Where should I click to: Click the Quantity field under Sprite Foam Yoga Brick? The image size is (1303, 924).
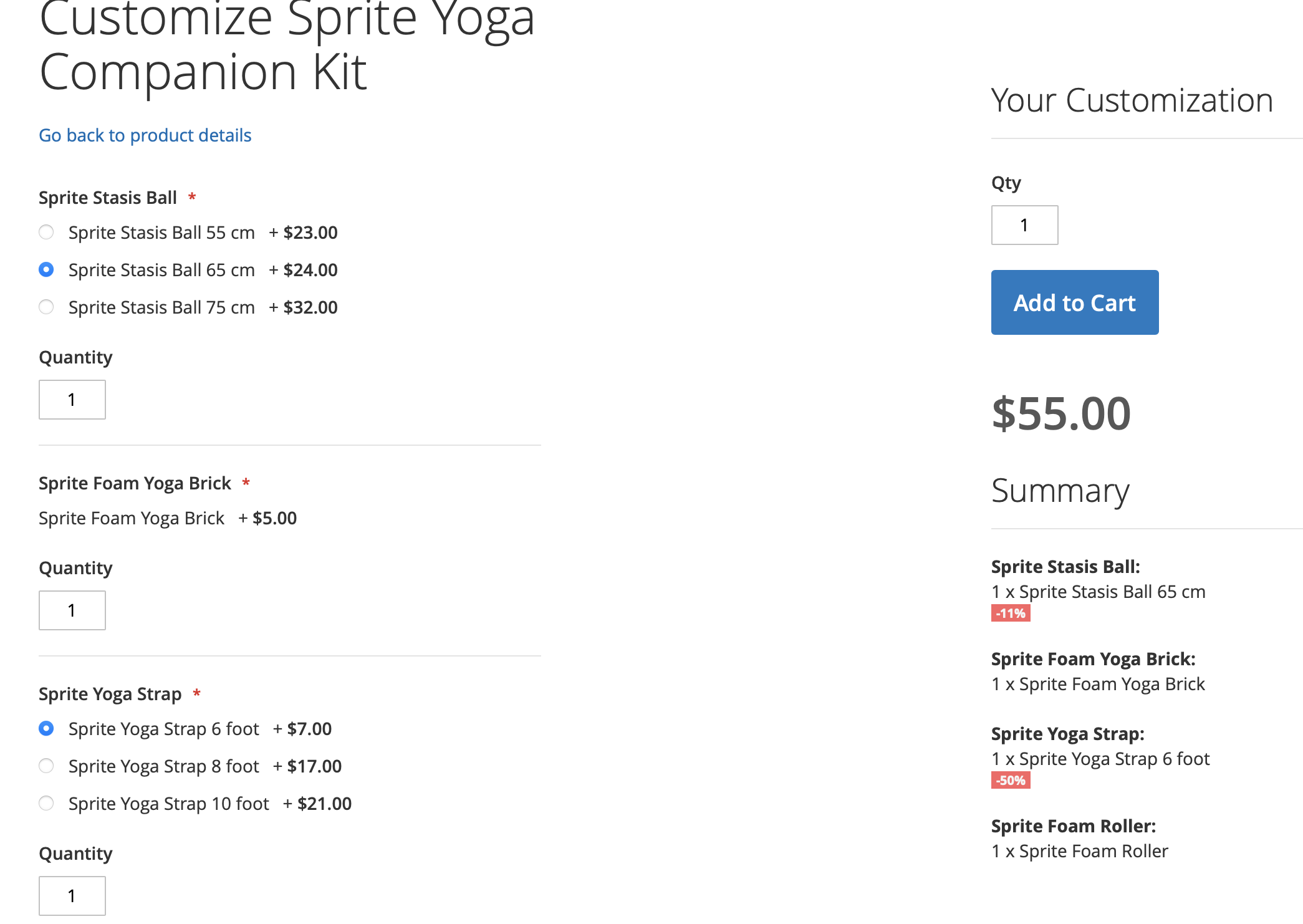(72, 610)
